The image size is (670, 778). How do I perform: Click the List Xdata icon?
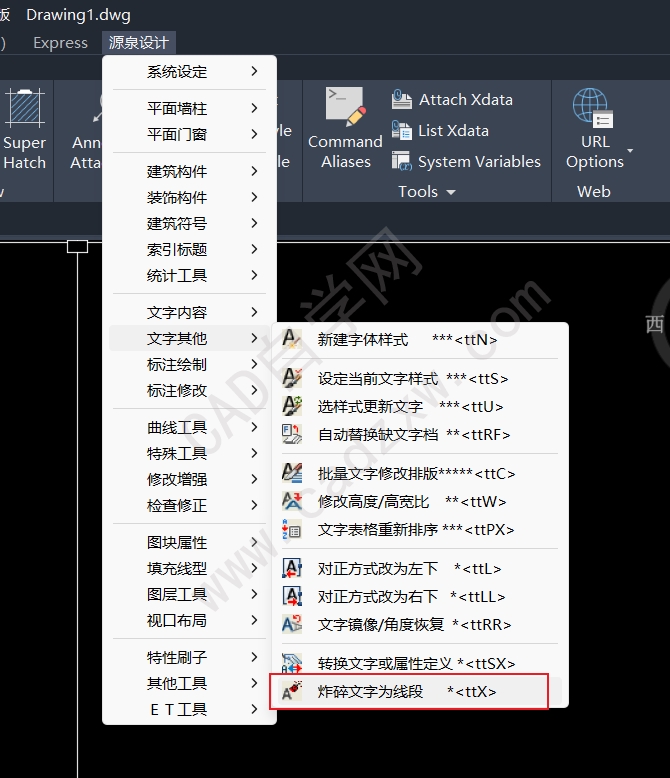click(x=402, y=130)
